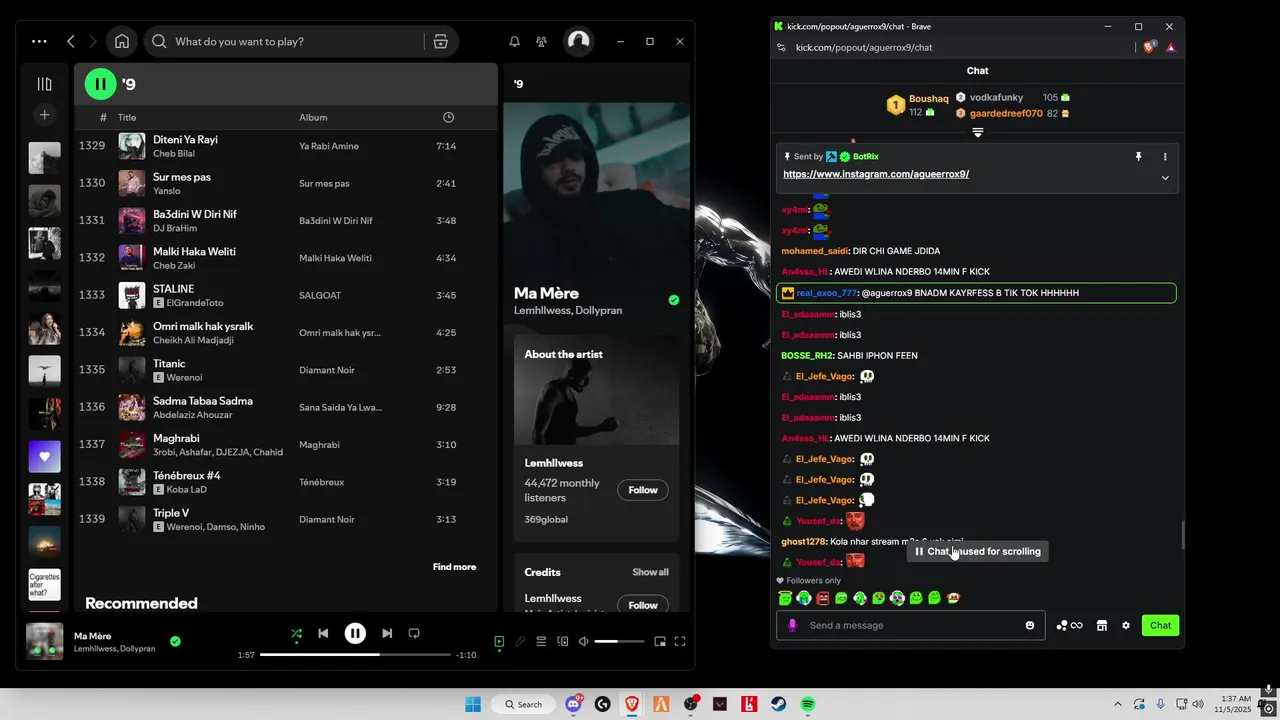The image size is (1280, 720).
Task: Show all credits
Action: click(650, 572)
